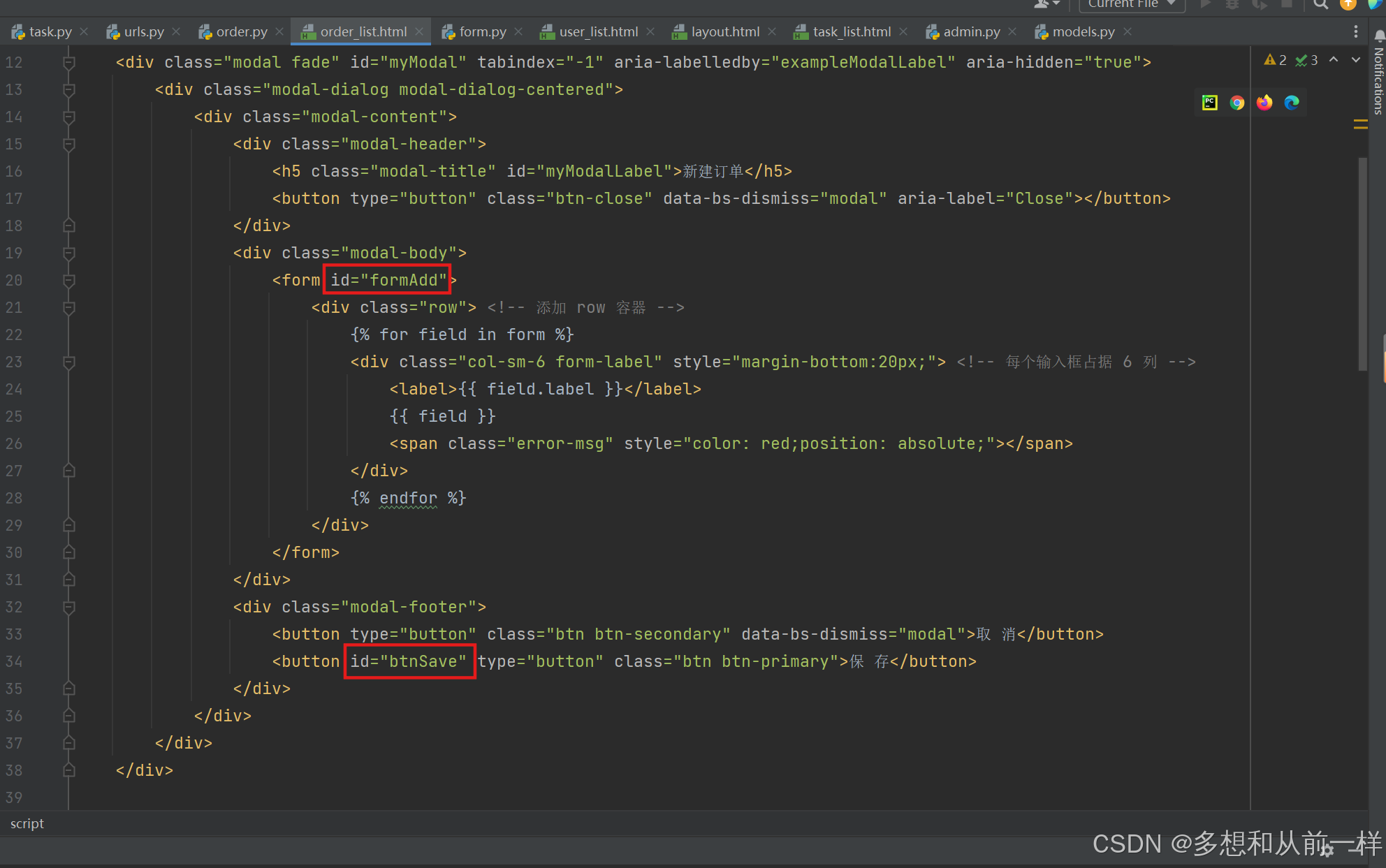Screen dimensions: 1386x868
Task: Open editor tabs more options menu
Action: (1355, 31)
